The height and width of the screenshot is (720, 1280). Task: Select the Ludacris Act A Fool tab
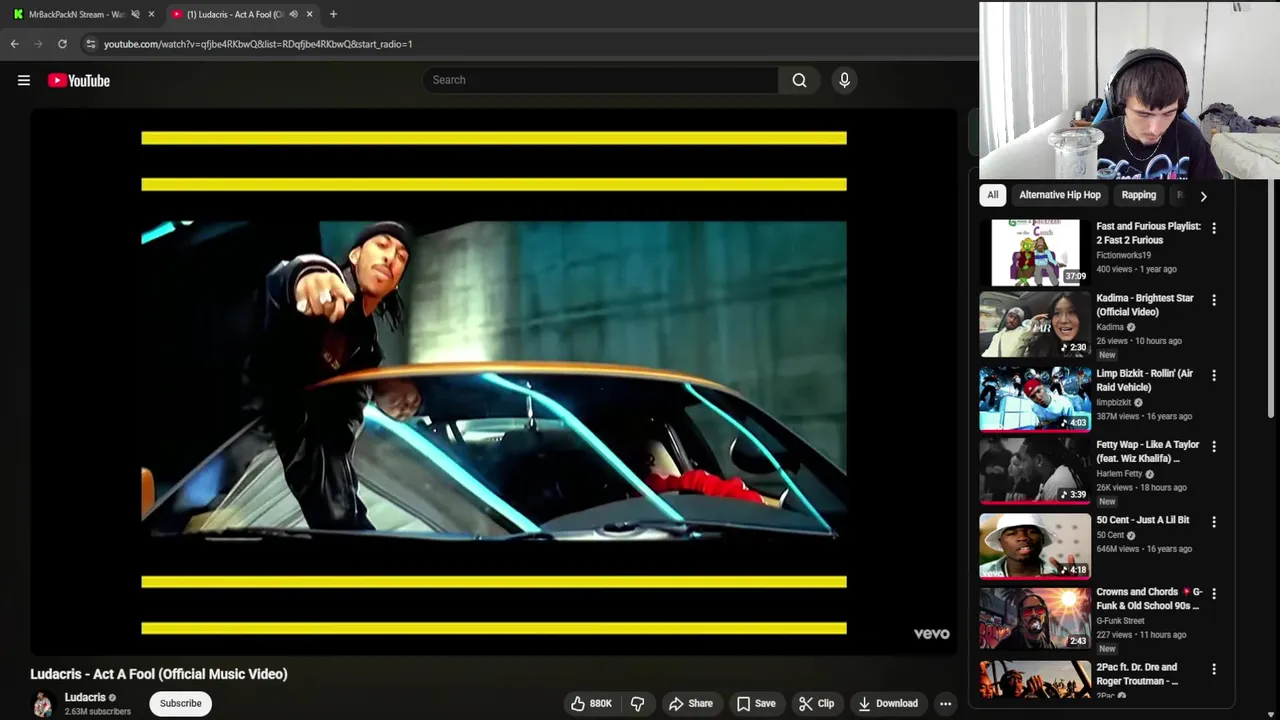235,14
